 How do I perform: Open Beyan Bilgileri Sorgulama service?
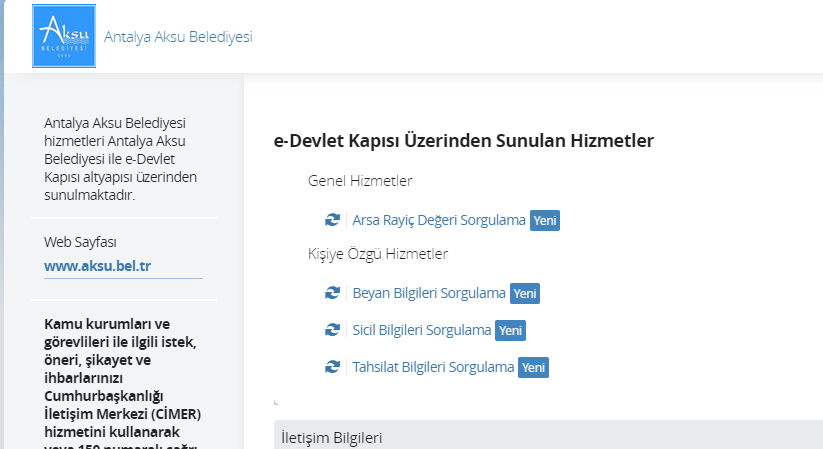[x=429, y=293]
